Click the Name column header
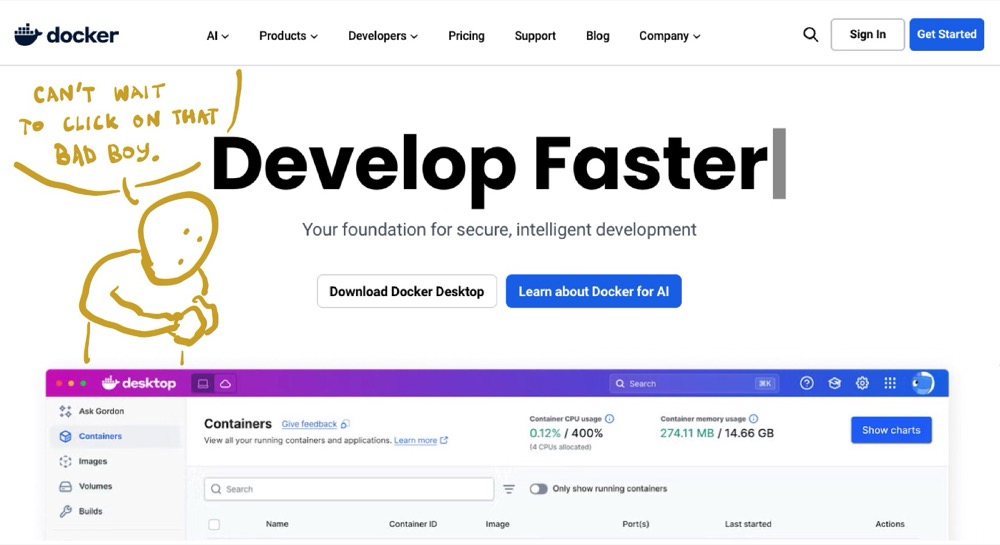This screenshot has width=1000, height=545. point(277,524)
